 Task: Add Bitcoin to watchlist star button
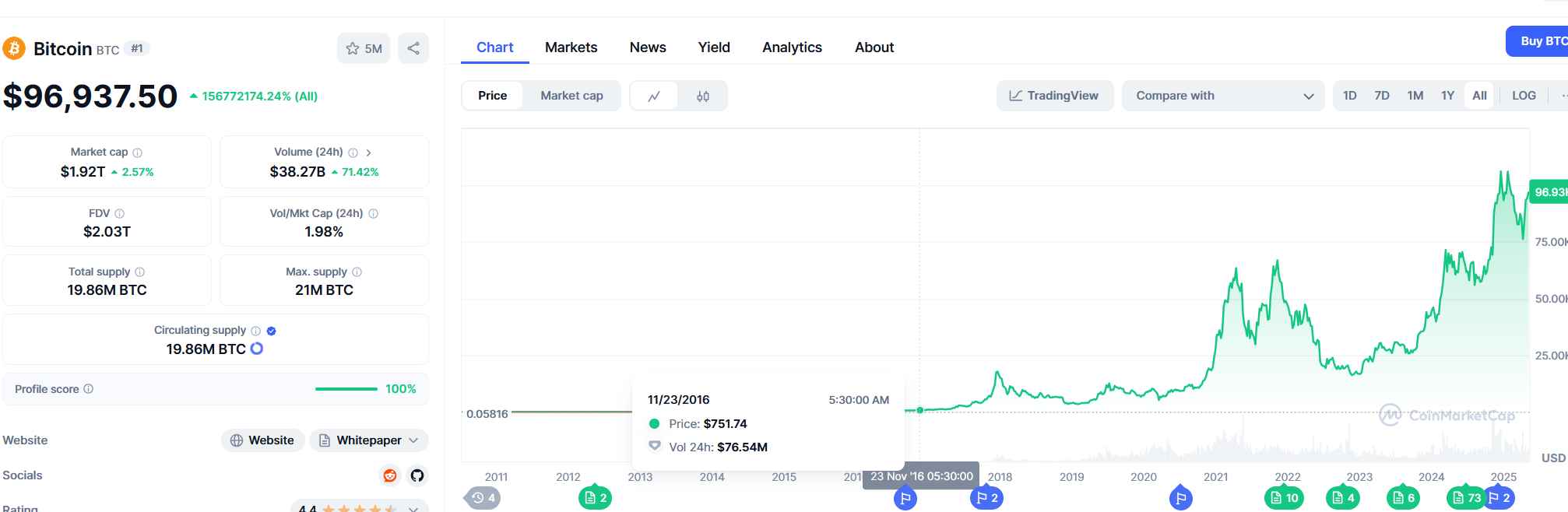(x=364, y=48)
